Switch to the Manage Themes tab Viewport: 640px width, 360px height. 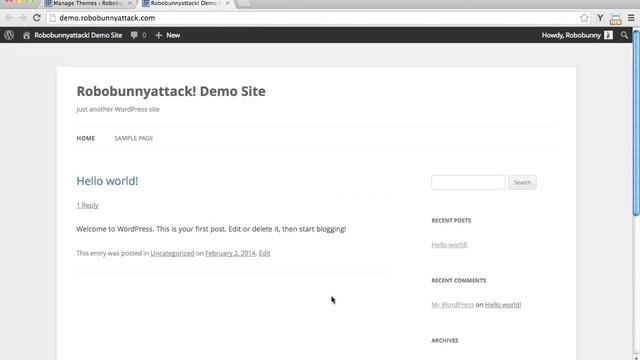pyautogui.click(x=88, y=3)
